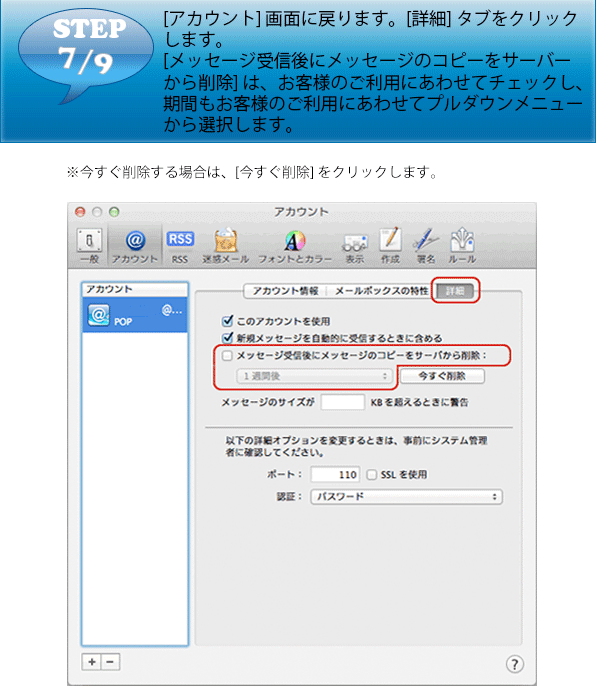Open the 迷惑メール (Junk Mail) preferences

pyautogui.click(x=225, y=246)
